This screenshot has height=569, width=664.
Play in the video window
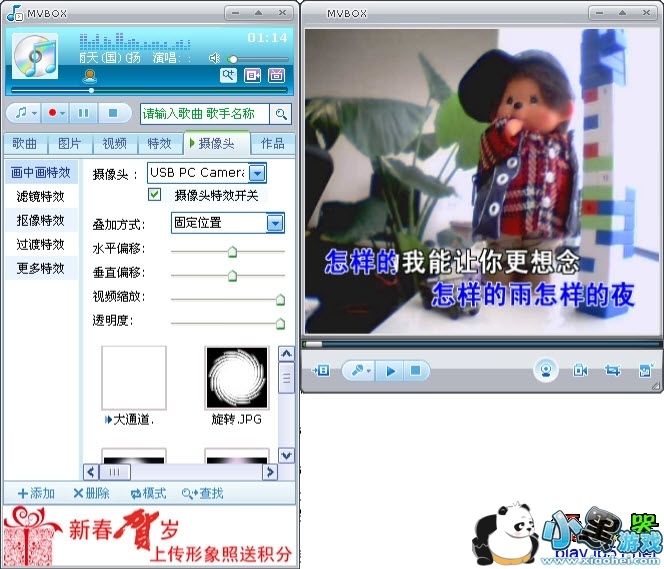tap(390, 371)
